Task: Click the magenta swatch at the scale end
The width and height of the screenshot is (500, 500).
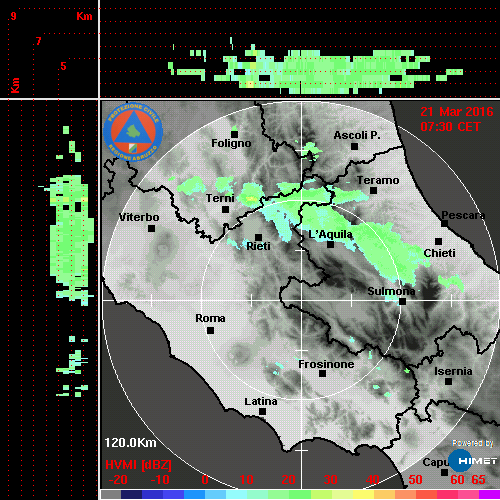Action: 489,494
